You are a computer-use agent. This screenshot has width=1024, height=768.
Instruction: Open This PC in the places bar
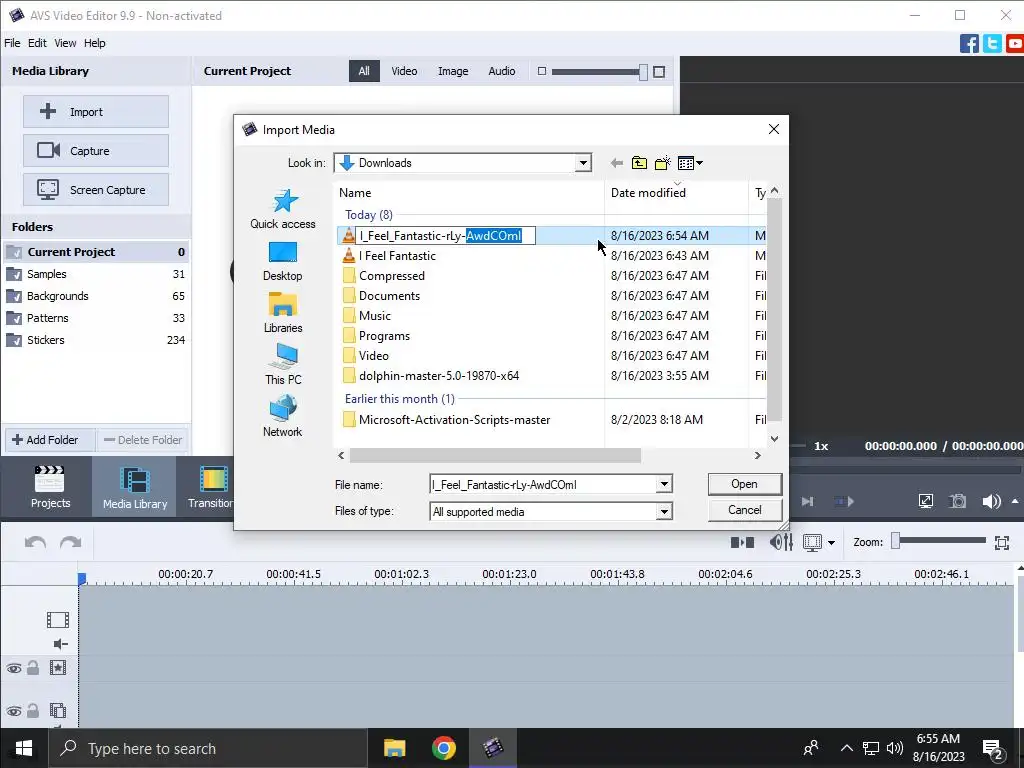click(x=283, y=365)
